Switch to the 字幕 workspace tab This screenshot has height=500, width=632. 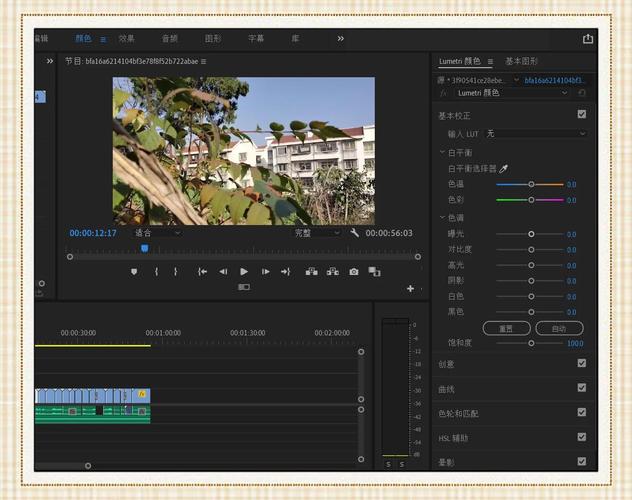256,39
